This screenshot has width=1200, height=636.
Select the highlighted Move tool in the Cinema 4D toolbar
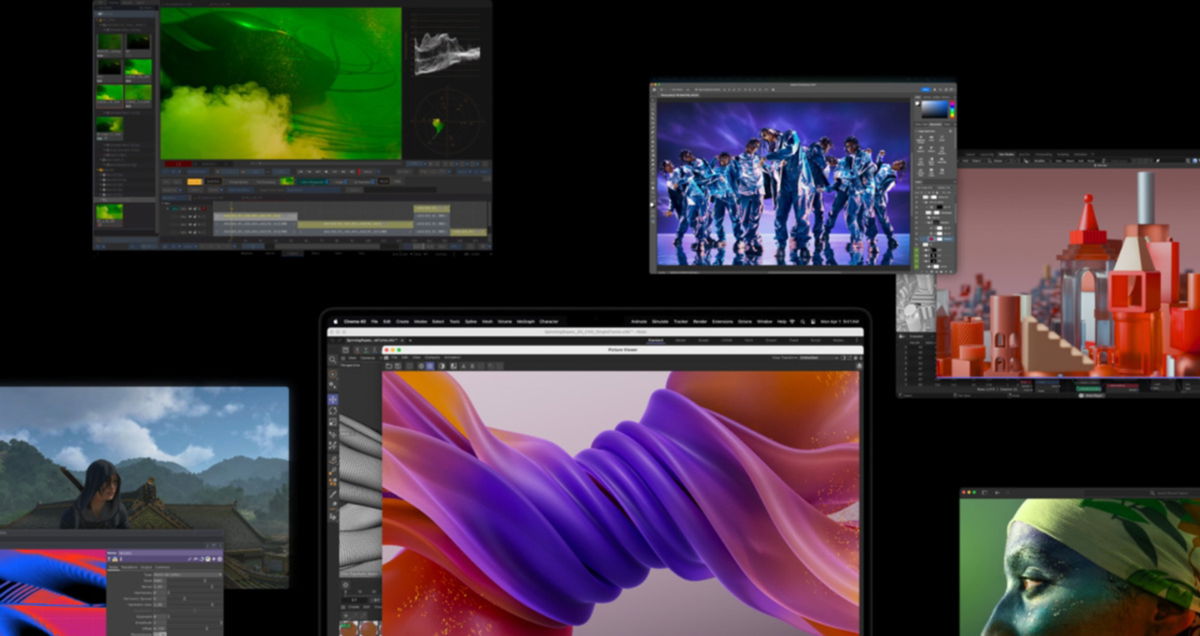333,400
